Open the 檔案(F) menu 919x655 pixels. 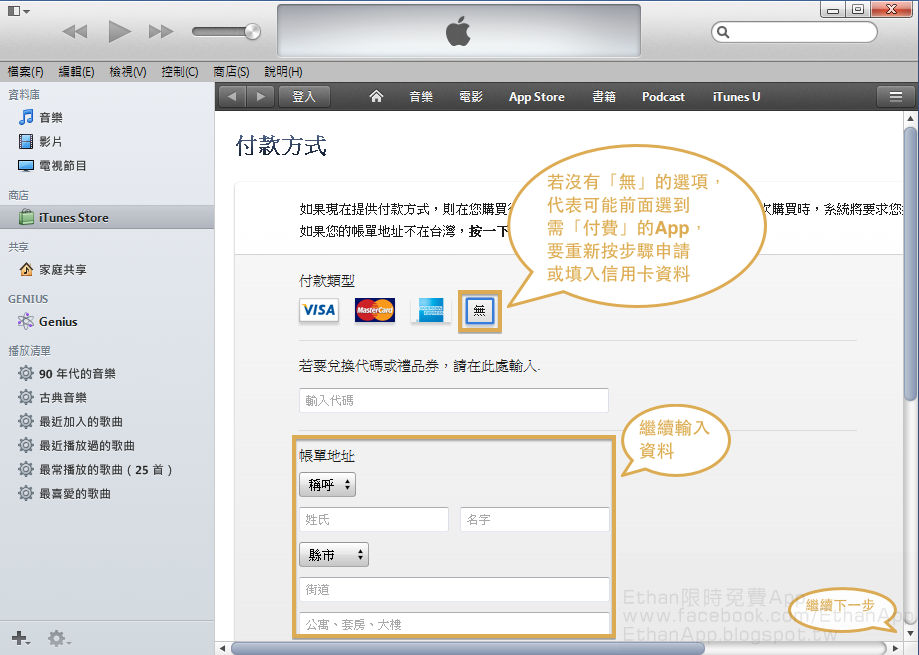(x=25, y=71)
